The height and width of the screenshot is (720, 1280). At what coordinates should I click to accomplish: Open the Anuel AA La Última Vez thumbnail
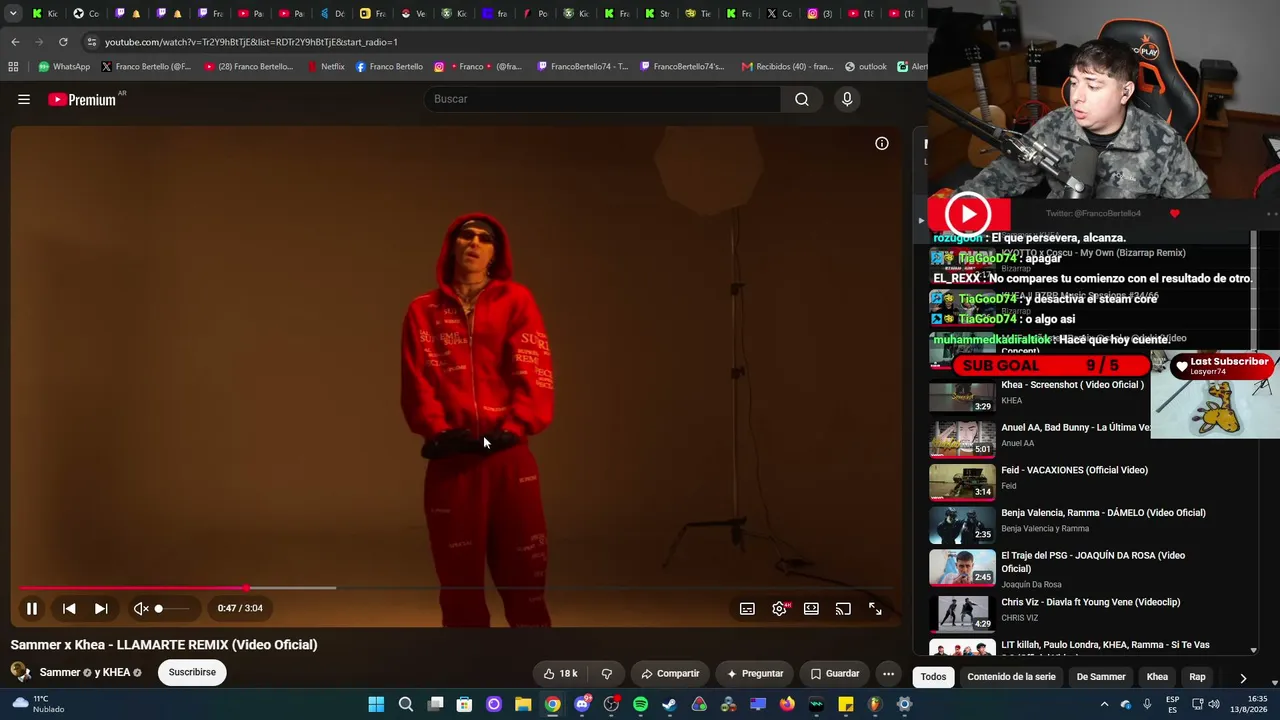click(962, 439)
